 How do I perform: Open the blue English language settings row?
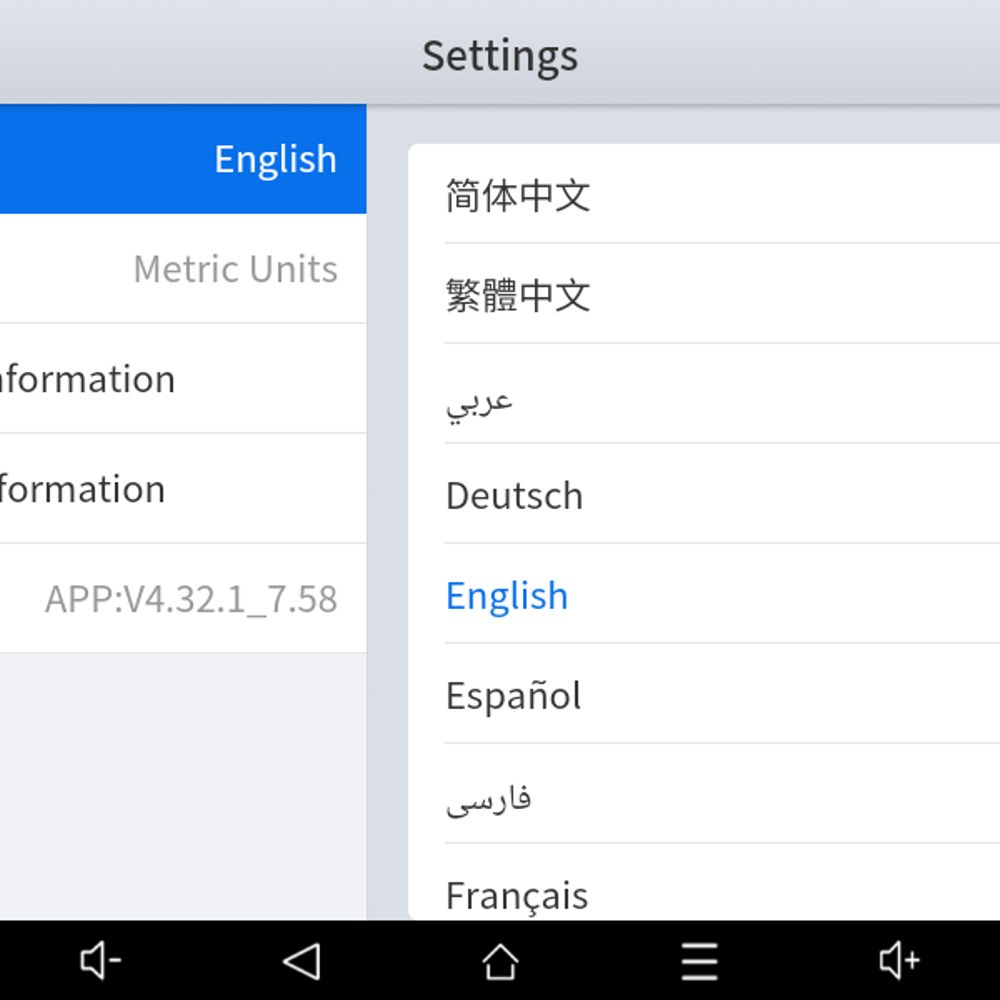click(183, 159)
